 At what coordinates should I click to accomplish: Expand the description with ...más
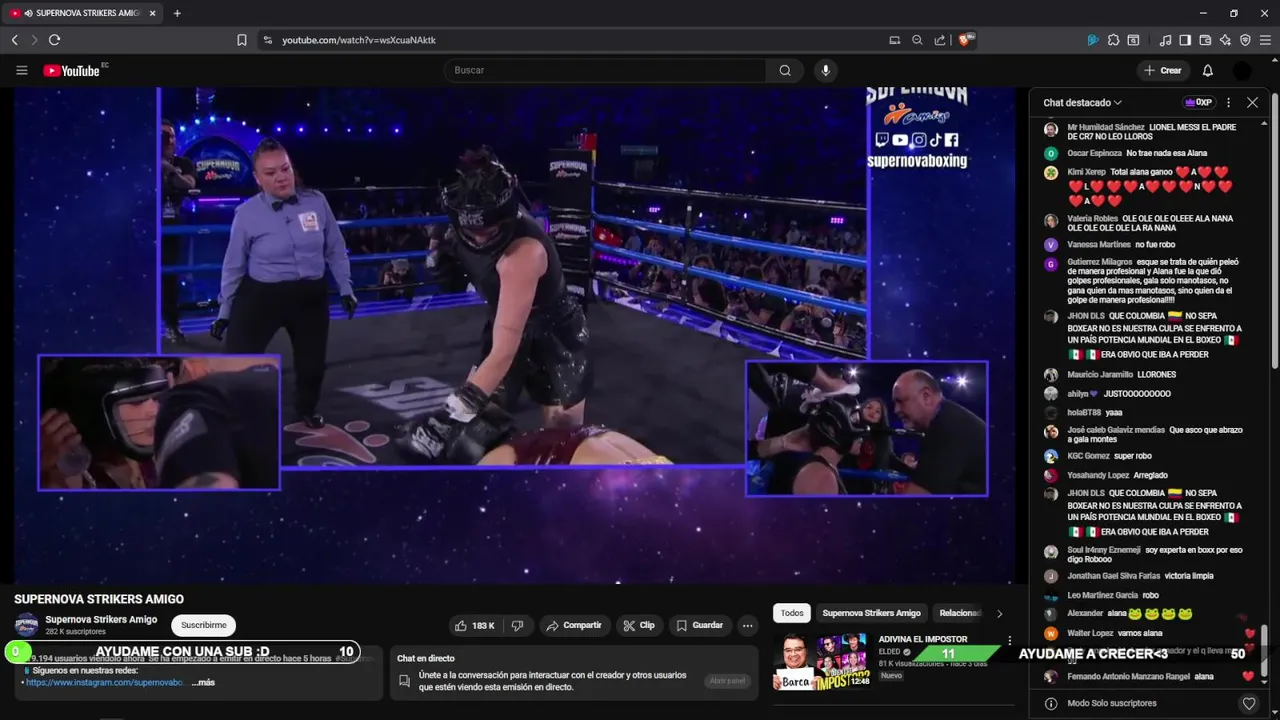pyautogui.click(x=203, y=682)
